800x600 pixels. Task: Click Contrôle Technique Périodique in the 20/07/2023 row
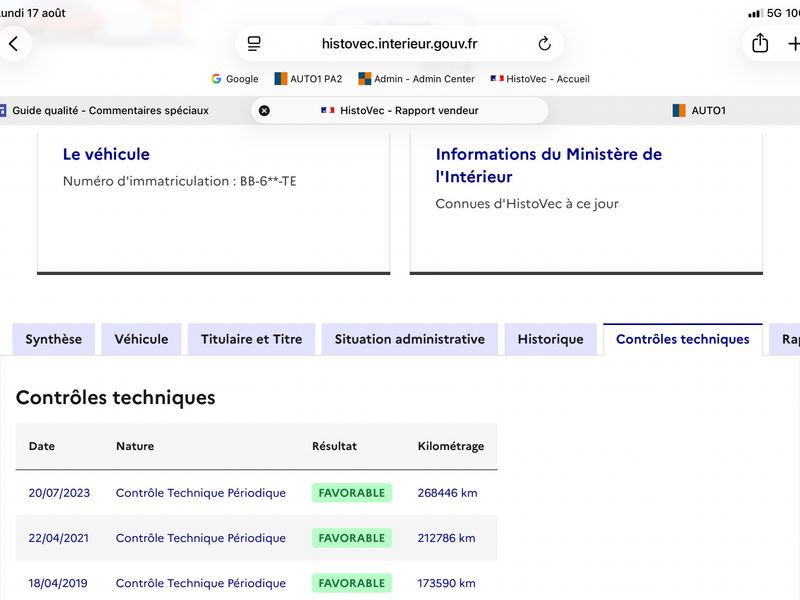click(x=201, y=493)
